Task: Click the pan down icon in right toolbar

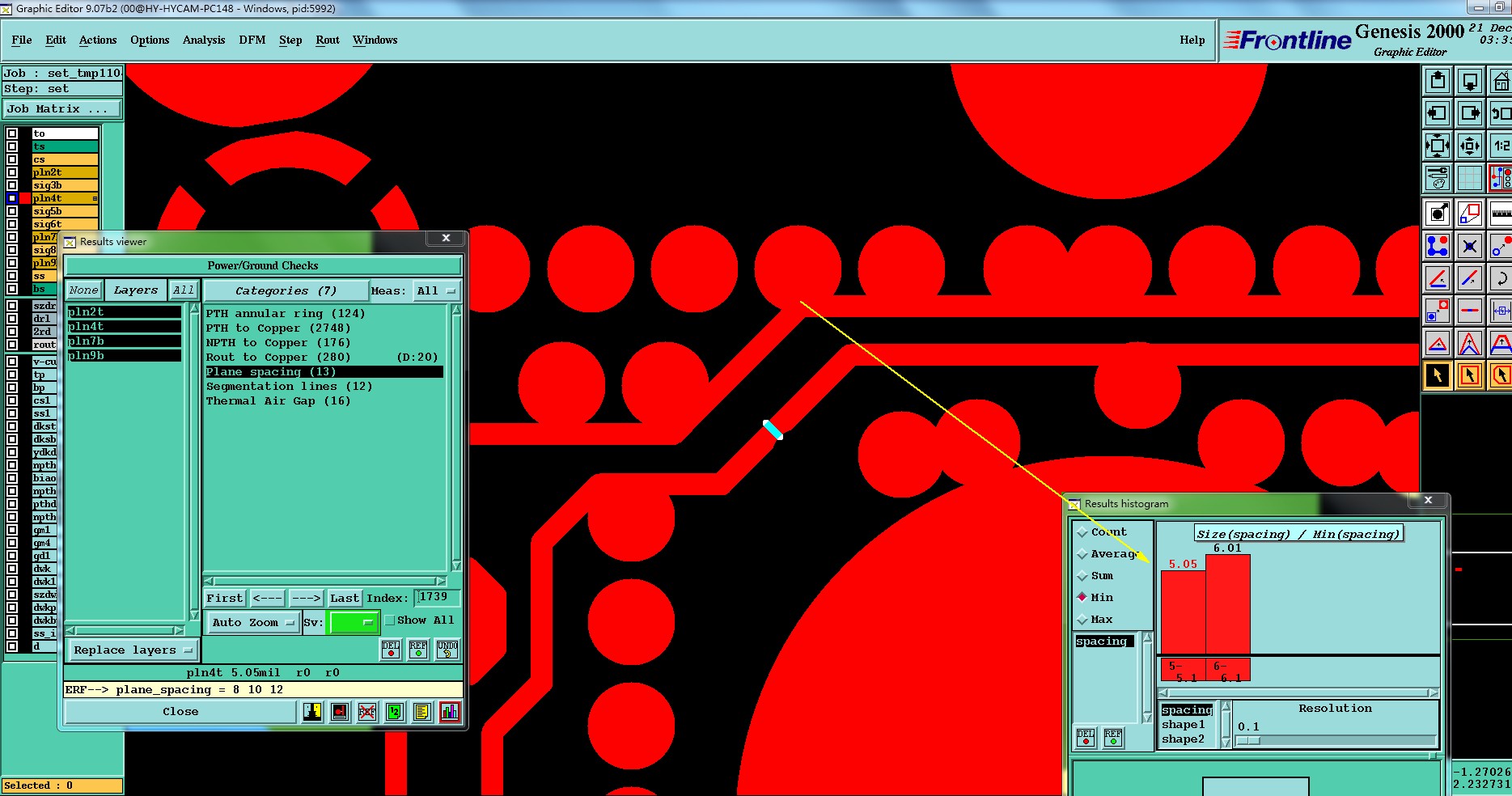Action: (1470, 81)
